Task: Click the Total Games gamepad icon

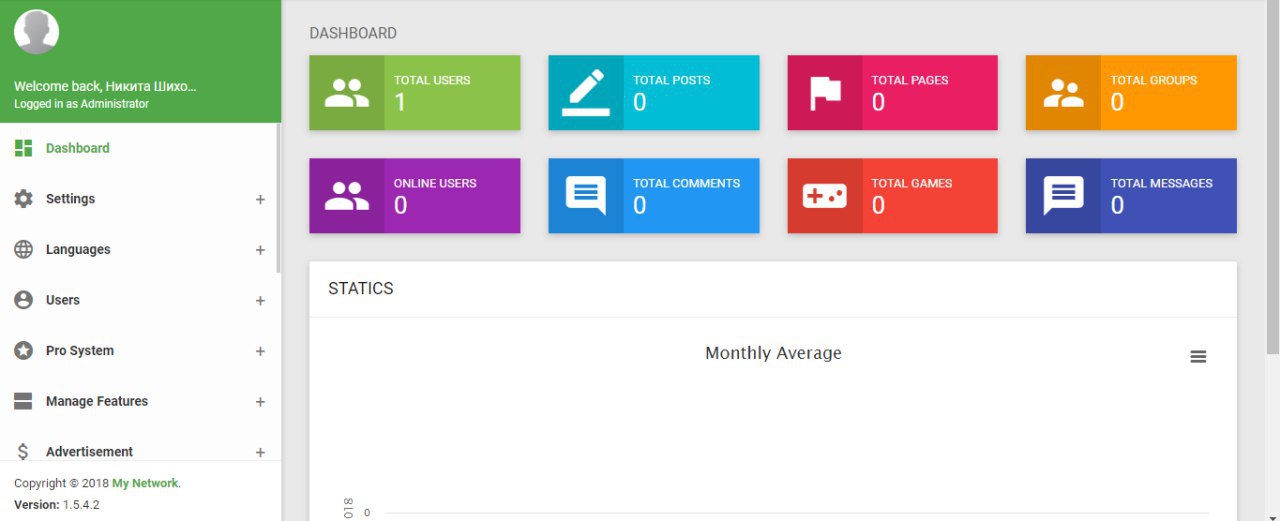Action: (825, 196)
